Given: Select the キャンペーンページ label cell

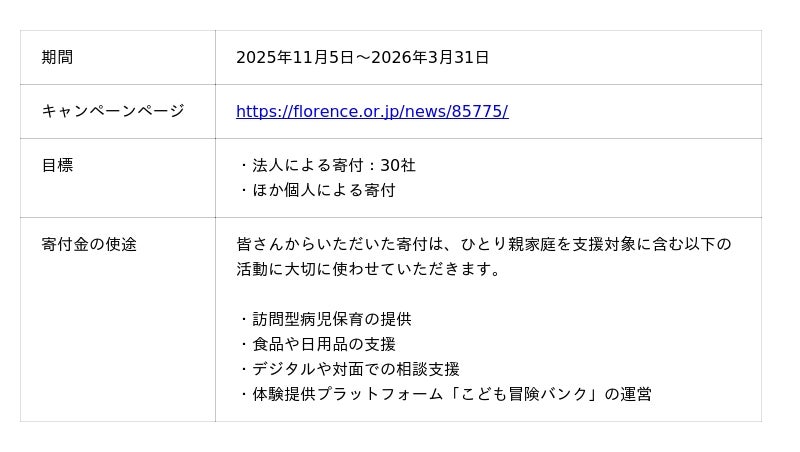Looking at the screenshot, I should tap(113, 111).
